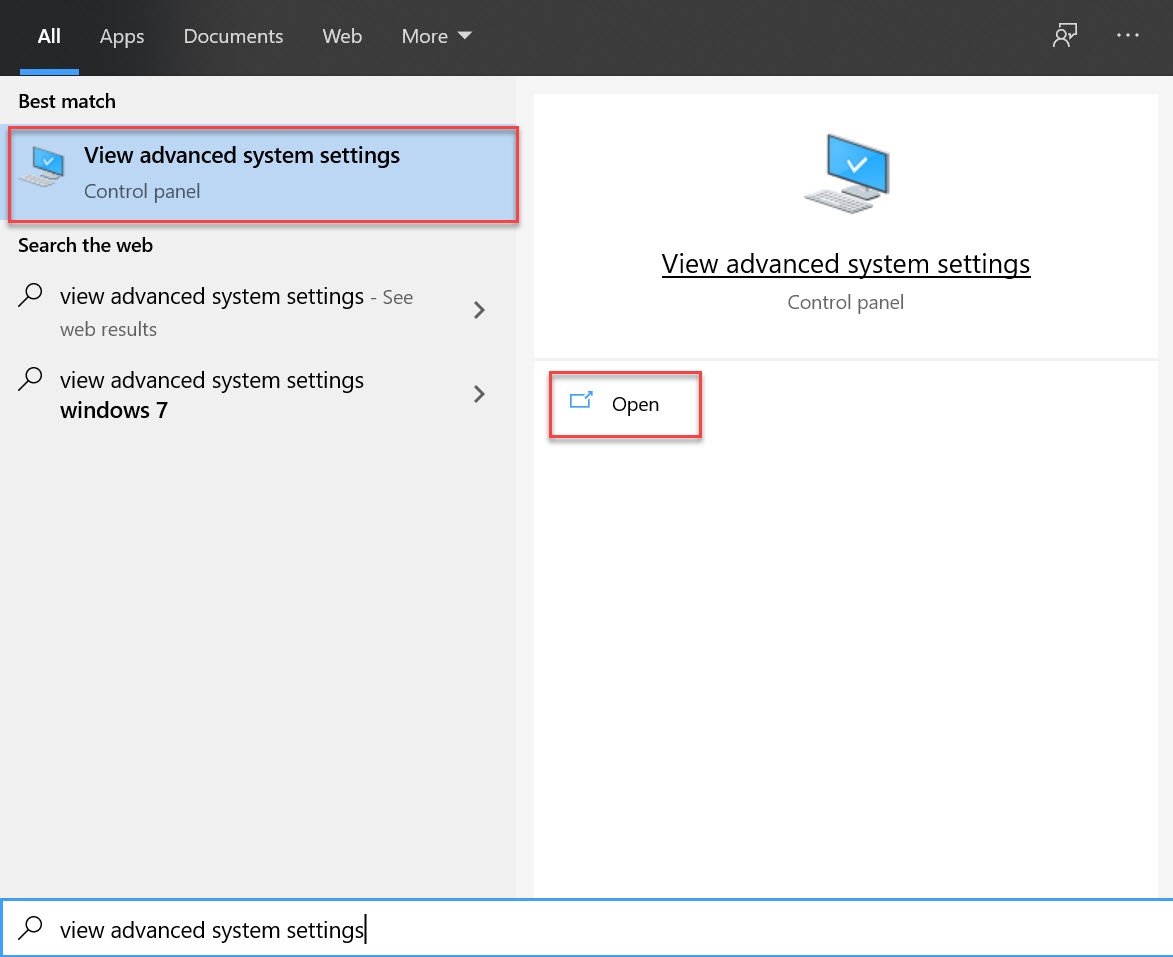The width and height of the screenshot is (1173, 957).
Task: Click the 'Search the web' heading
Action: (x=85, y=245)
